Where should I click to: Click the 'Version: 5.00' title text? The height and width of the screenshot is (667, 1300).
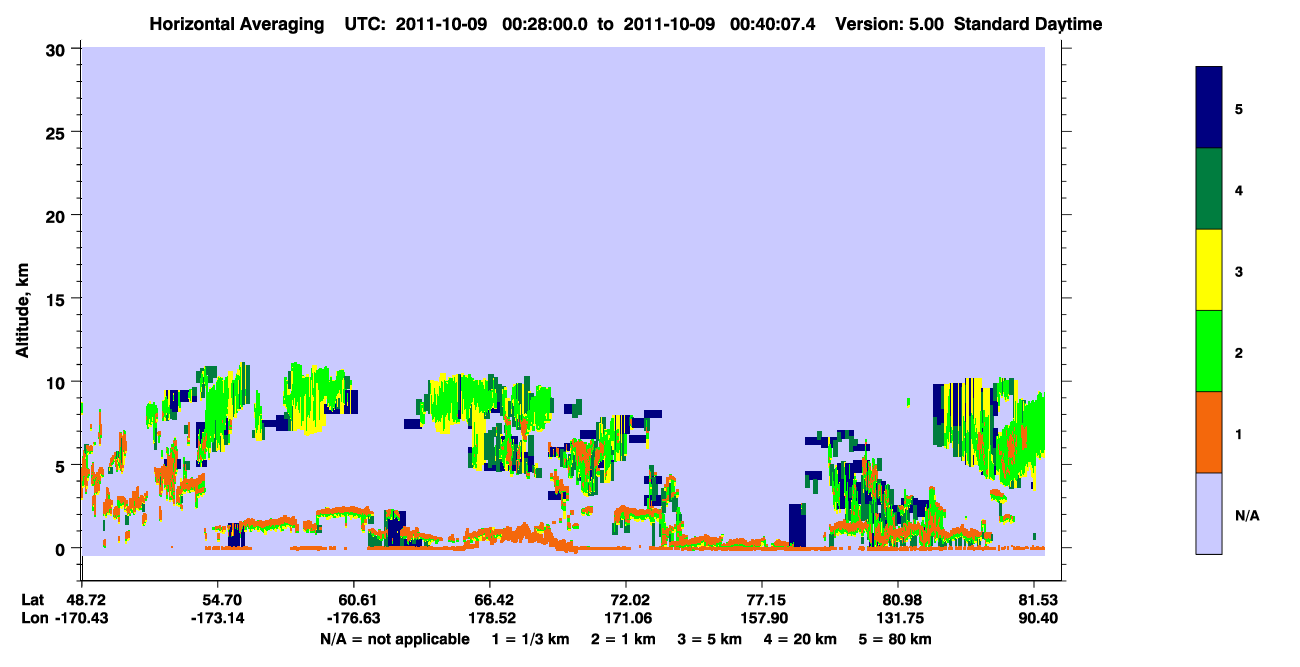pyautogui.click(x=889, y=24)
